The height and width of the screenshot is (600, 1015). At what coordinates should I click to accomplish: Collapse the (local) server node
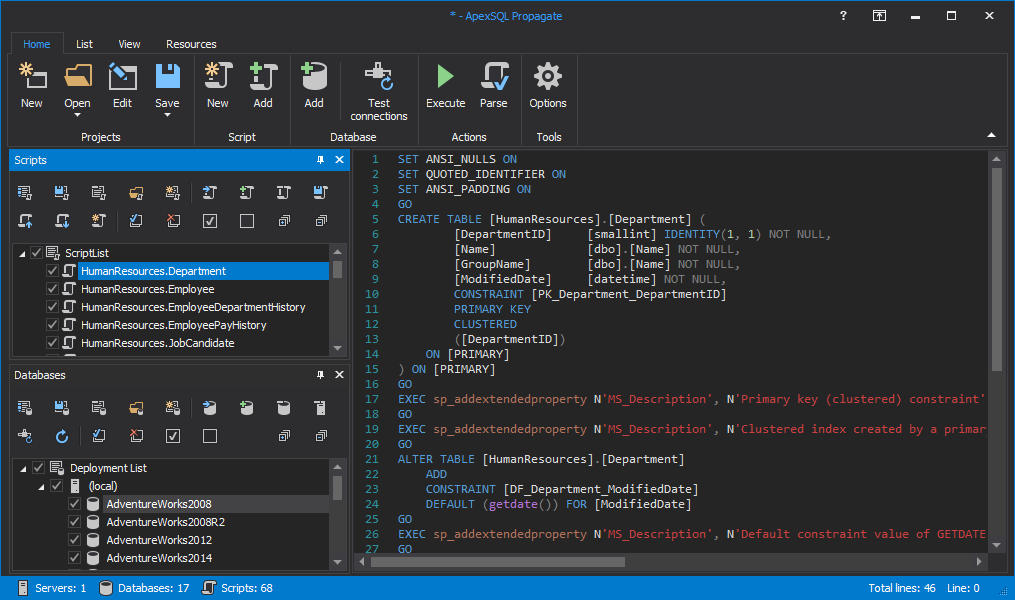[41, 487]
